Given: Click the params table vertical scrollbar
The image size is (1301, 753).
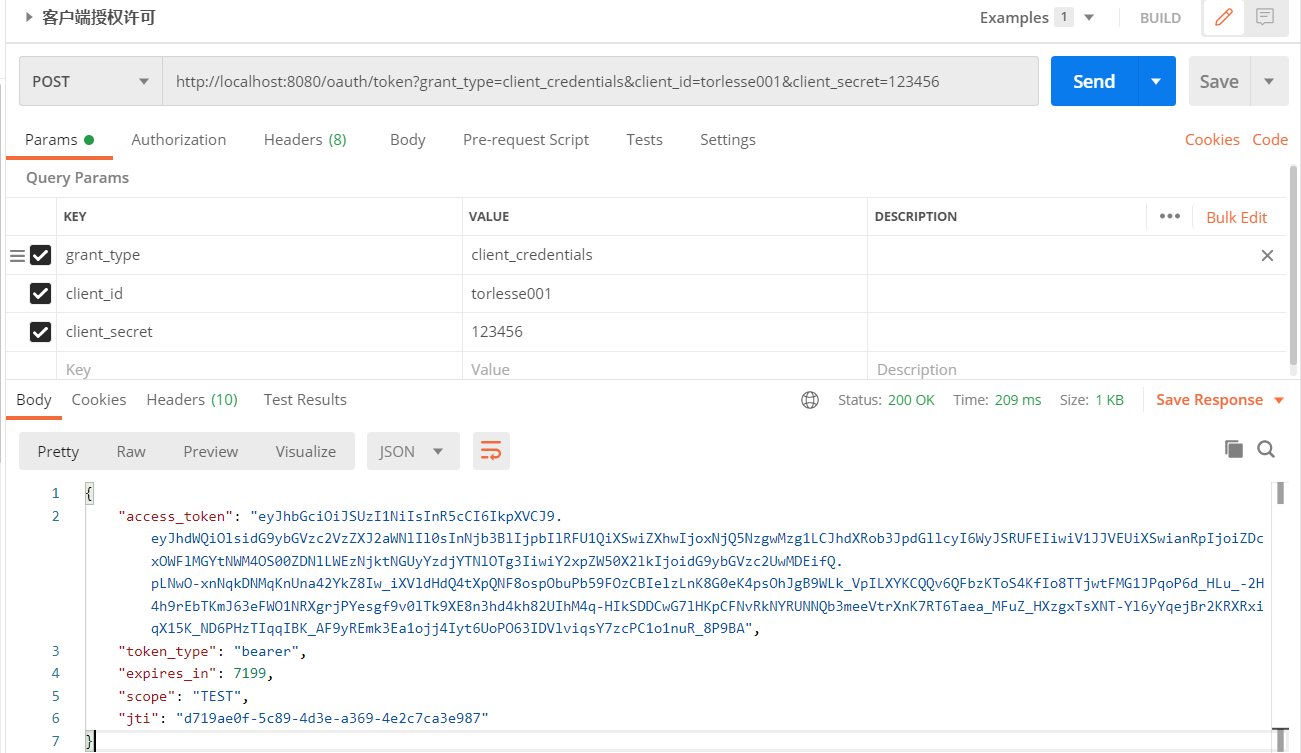Looking at the screenshot, I should 1294,265.
